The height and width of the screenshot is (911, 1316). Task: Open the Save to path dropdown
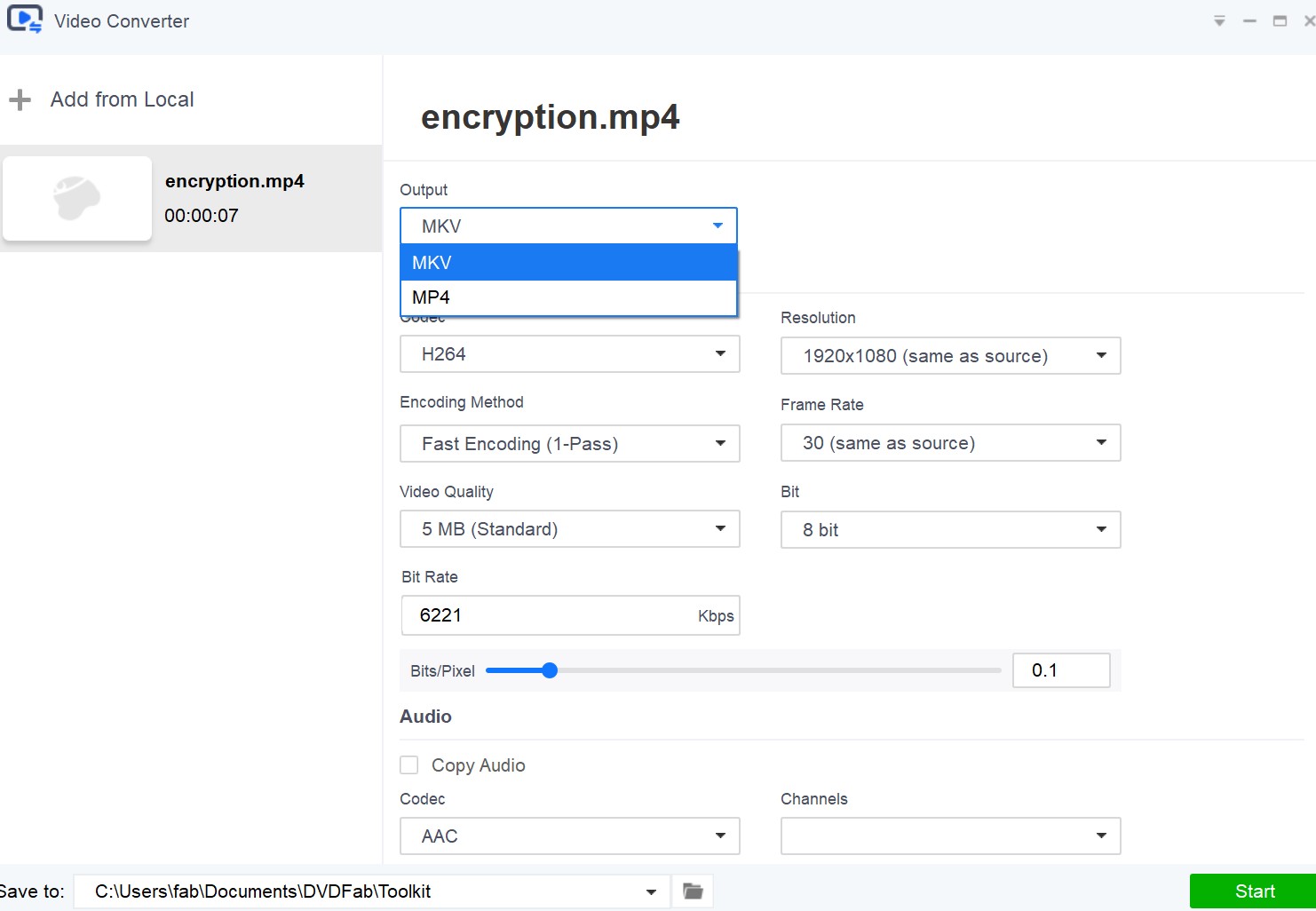point(651,891)
